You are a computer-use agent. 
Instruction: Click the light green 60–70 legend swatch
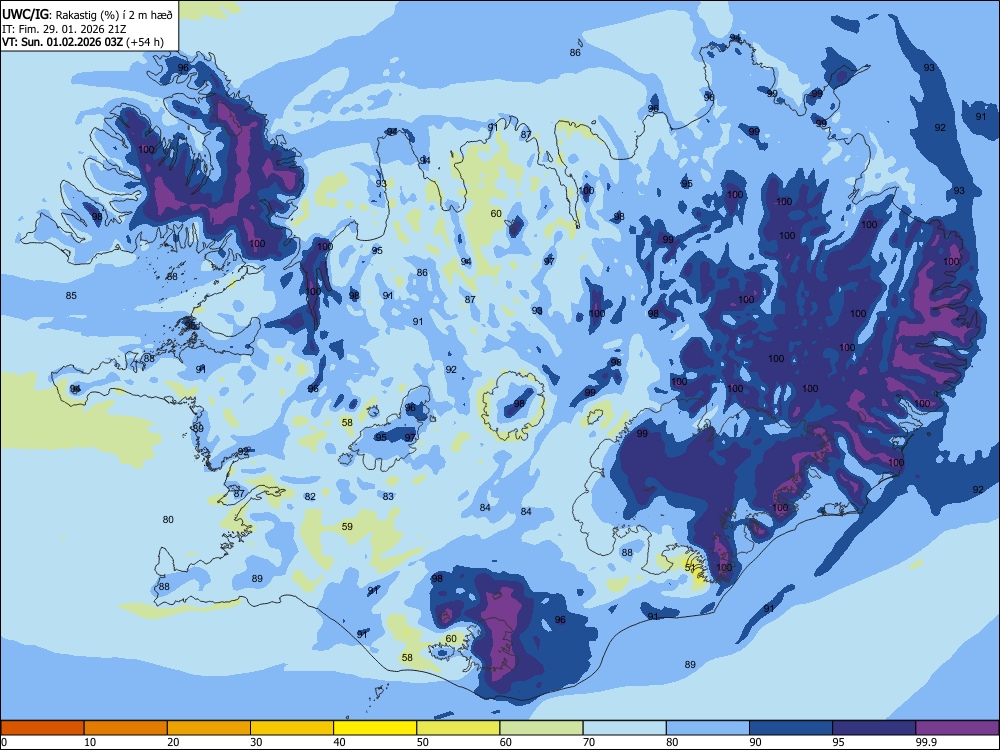click(541, 728)
